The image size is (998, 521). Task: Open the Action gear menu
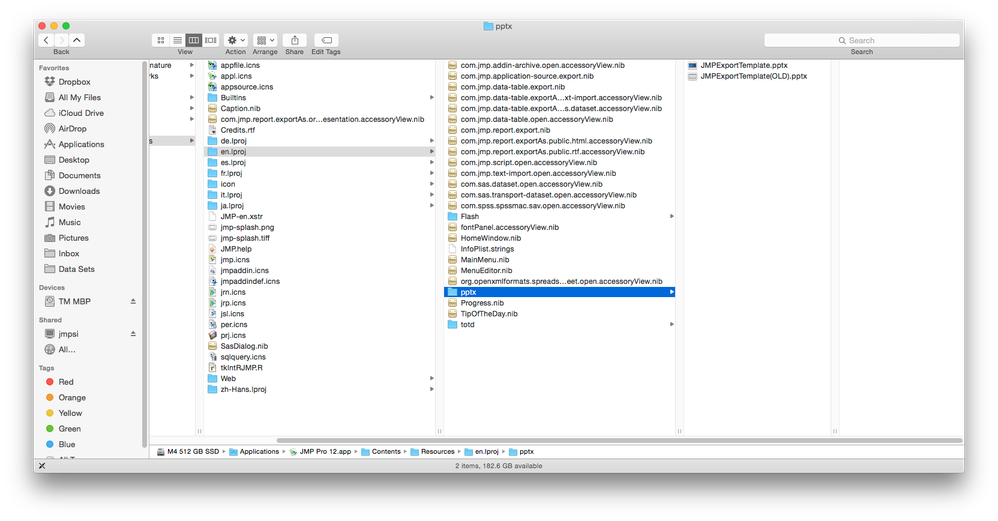(x=235, y=40)
